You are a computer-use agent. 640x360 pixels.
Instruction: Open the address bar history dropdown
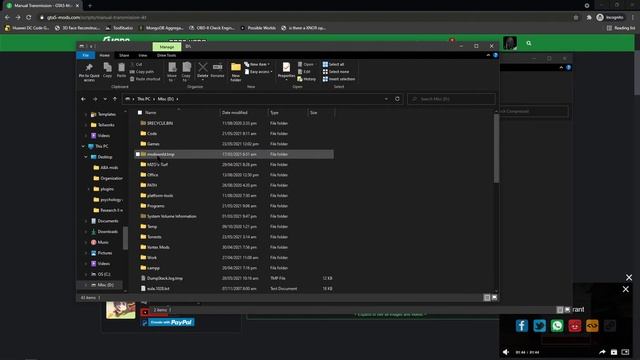point(386,99)
